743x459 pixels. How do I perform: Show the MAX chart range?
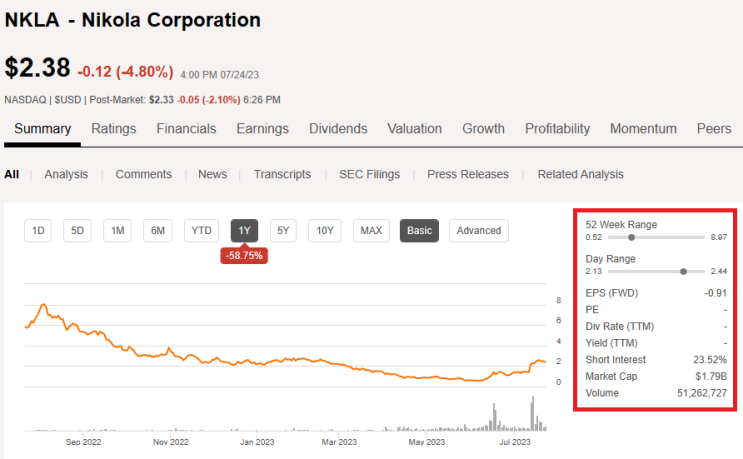(371, 231)
